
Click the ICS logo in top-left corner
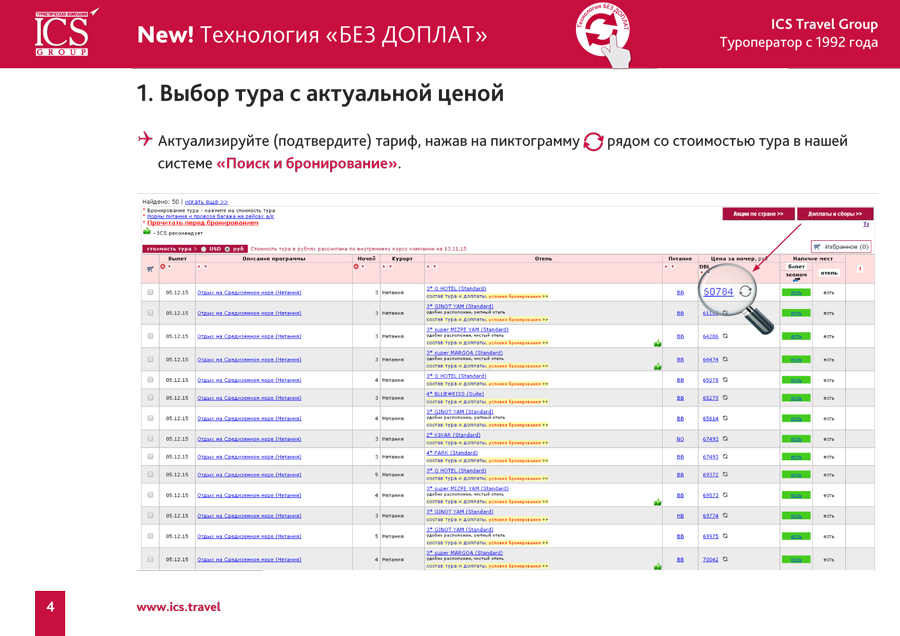[62, 33]
